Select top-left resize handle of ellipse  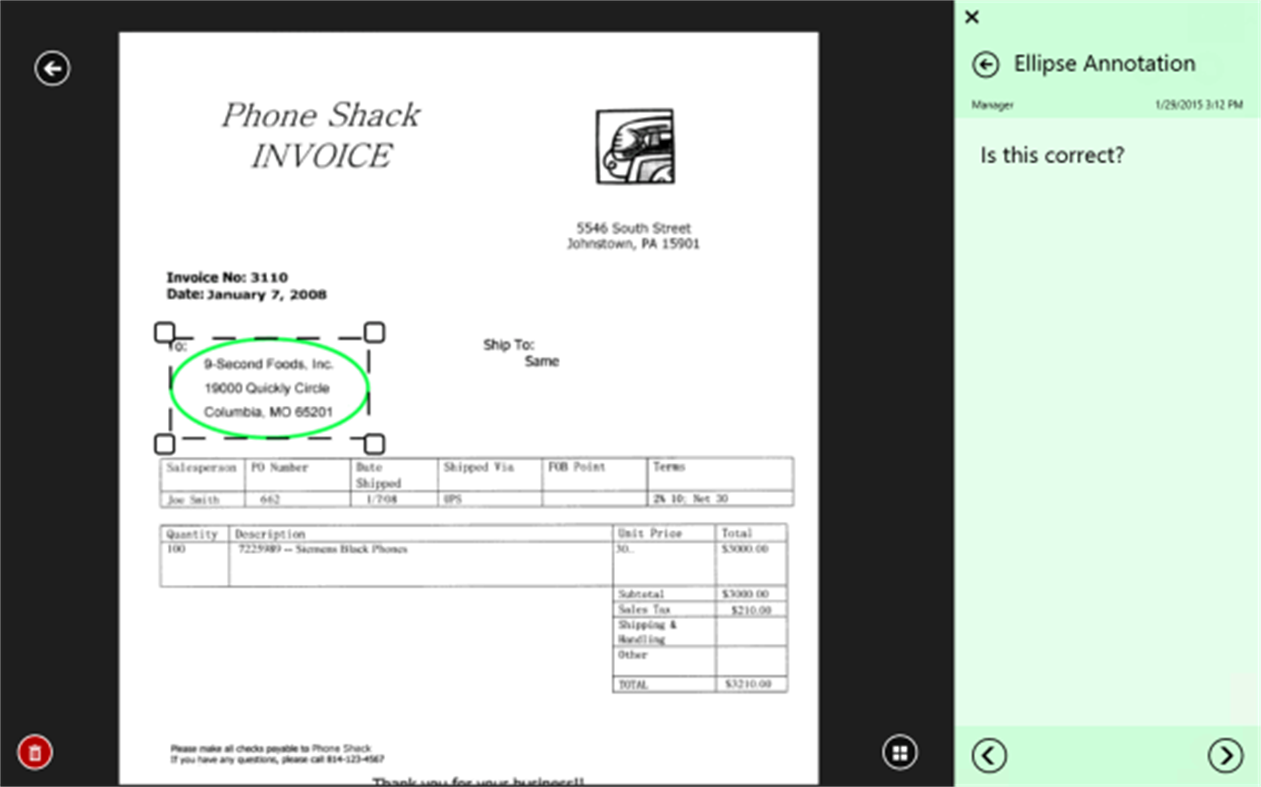[165, 332]
